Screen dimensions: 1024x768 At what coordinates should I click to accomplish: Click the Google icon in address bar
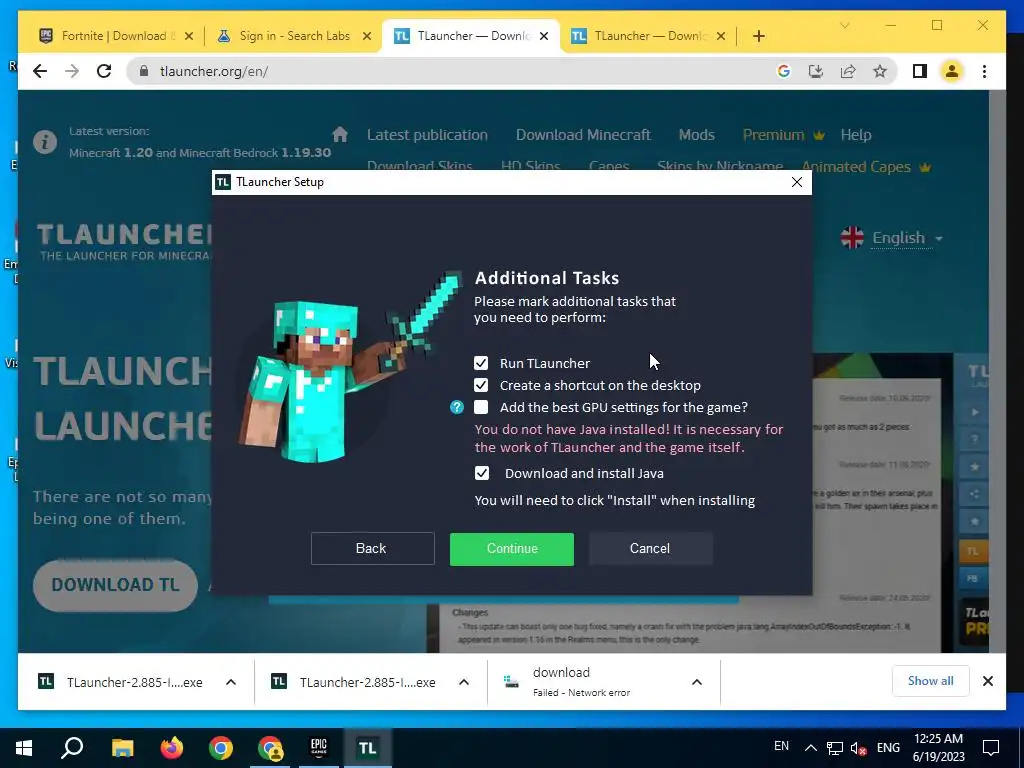784,71
